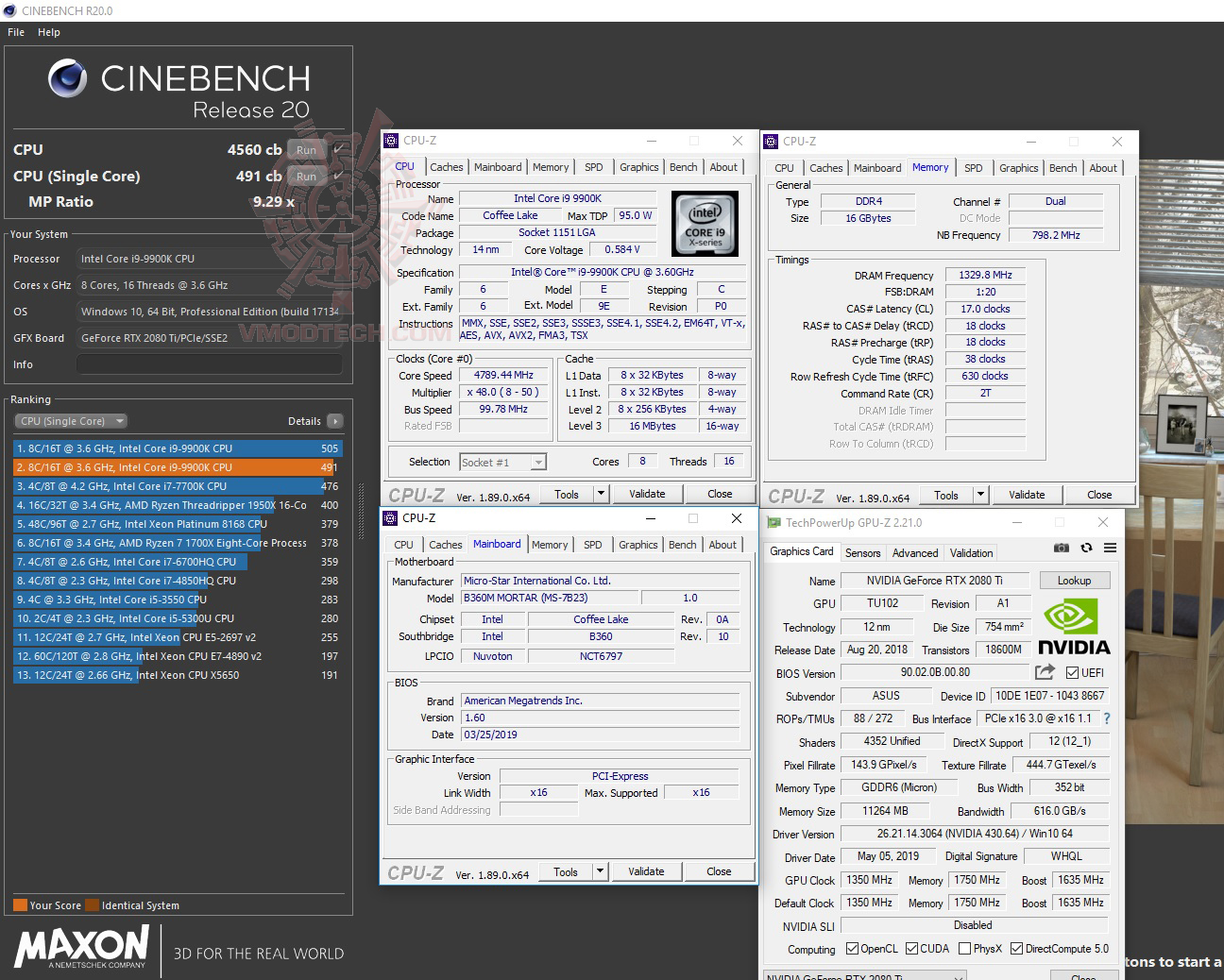The height and width of the screenshot is (980, 1224).
Task: Select the Intel Xeon Platinum 8168 ranking row
Action: click(x=178, y=524)
